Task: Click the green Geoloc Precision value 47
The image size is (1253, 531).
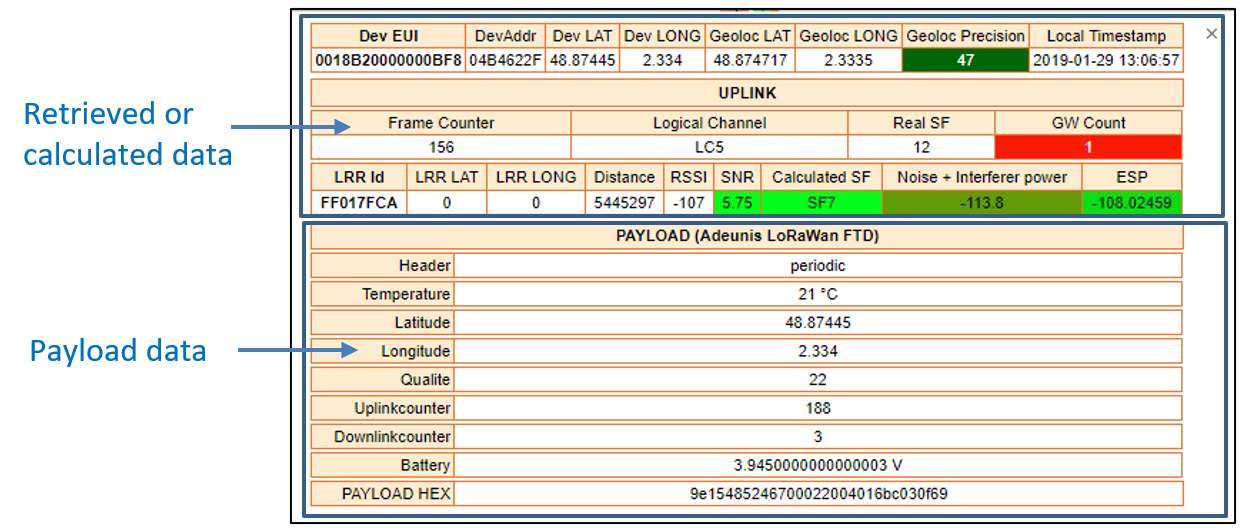Action: coord(965,60)
